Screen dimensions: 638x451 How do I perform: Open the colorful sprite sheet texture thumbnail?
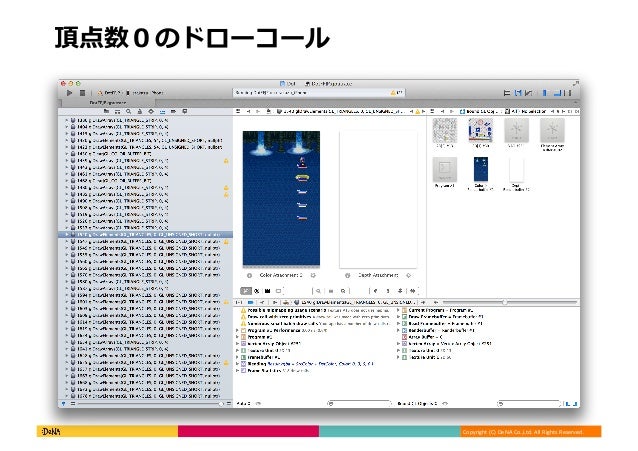pos(480,130)
